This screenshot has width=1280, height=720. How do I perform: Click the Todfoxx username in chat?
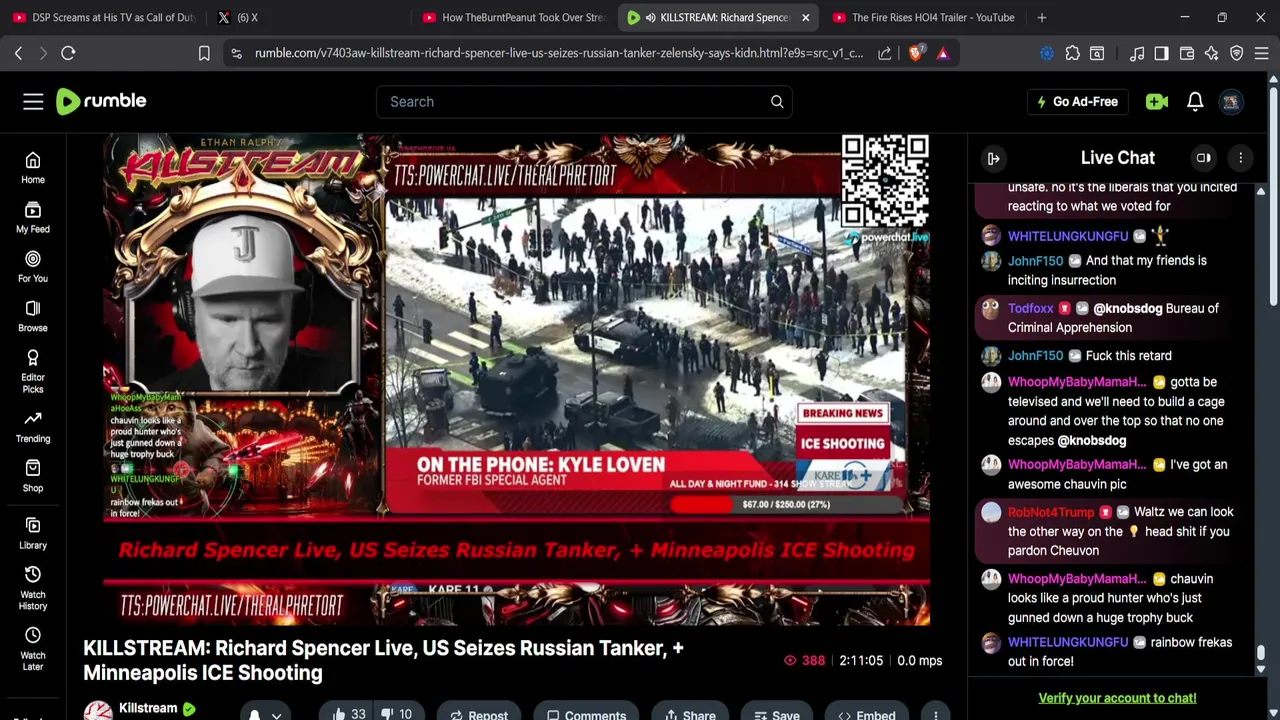pos(1030,308)
